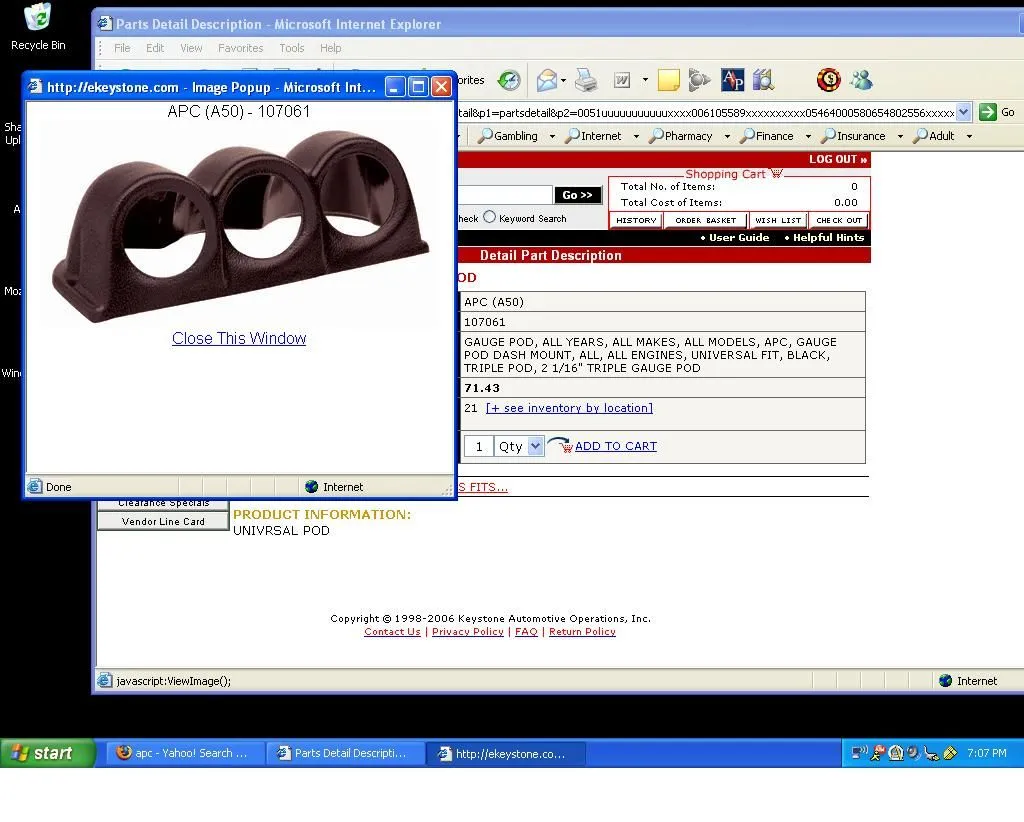Launch the Messenger people icon
1024x822 pixels.
coord(860,80)
